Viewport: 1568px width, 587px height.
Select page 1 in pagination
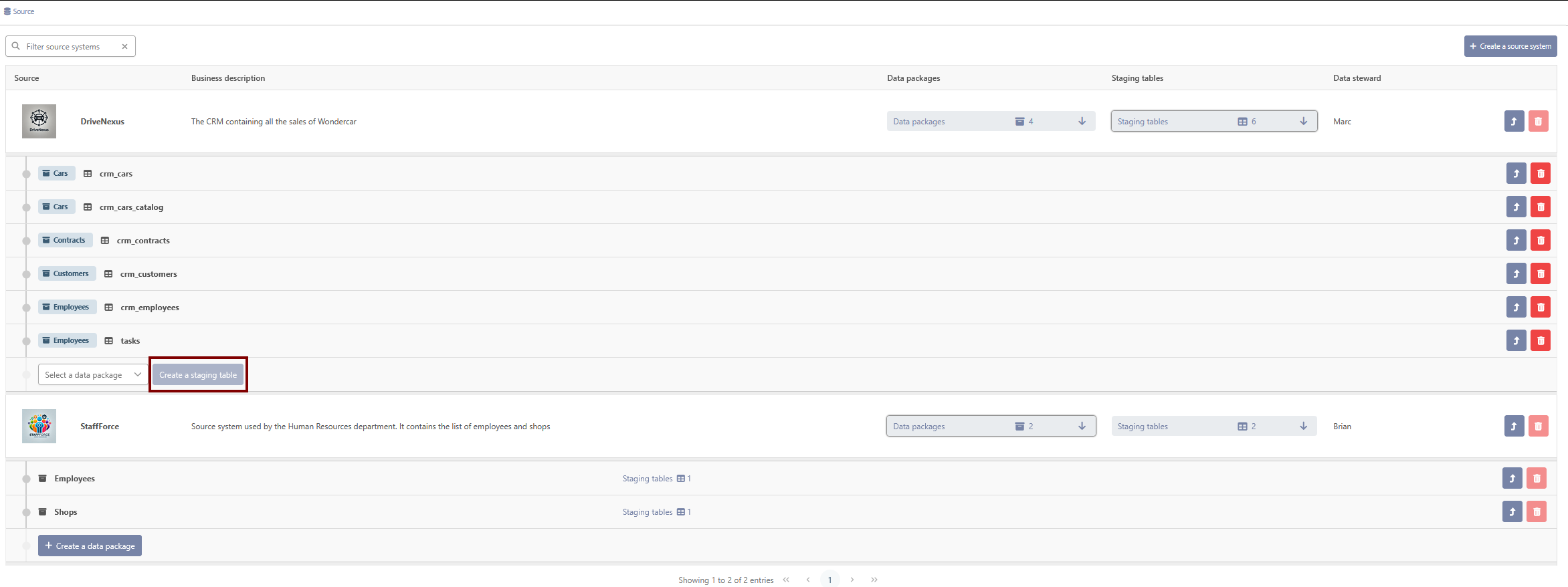(829, 580)
